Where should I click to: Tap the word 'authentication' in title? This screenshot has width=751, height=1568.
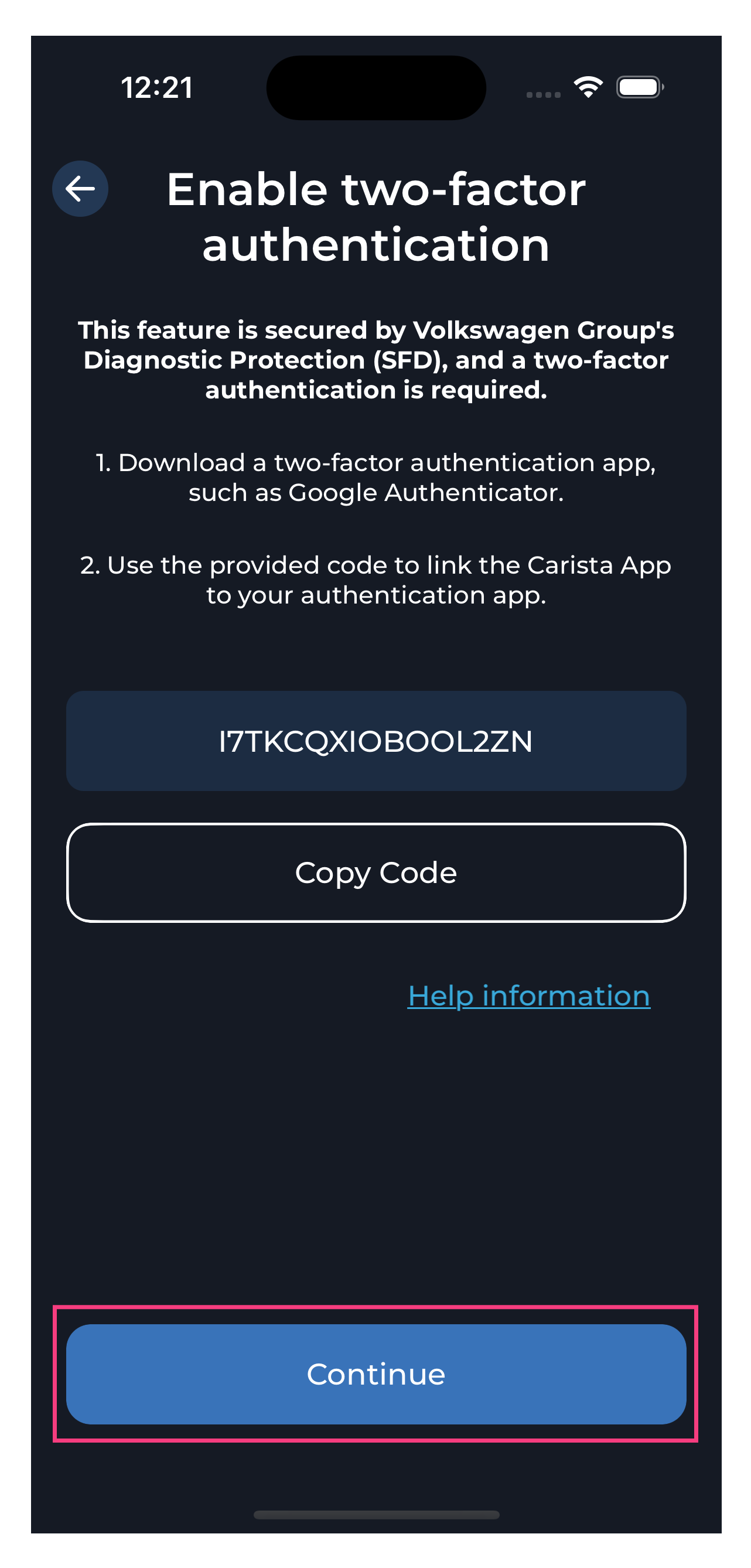click(x=375, y=245)
